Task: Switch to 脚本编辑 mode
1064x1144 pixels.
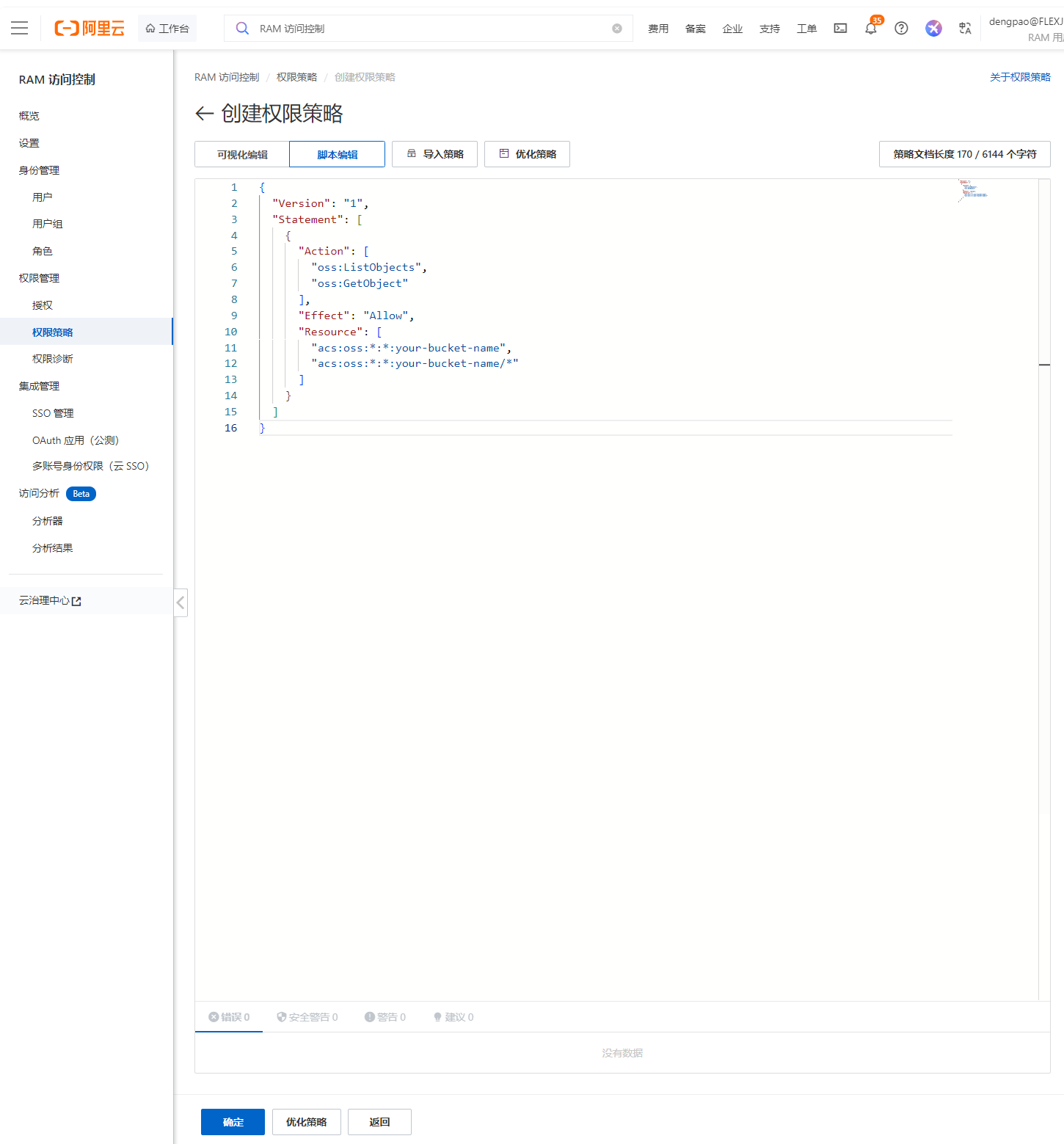Action: [338, 154]
